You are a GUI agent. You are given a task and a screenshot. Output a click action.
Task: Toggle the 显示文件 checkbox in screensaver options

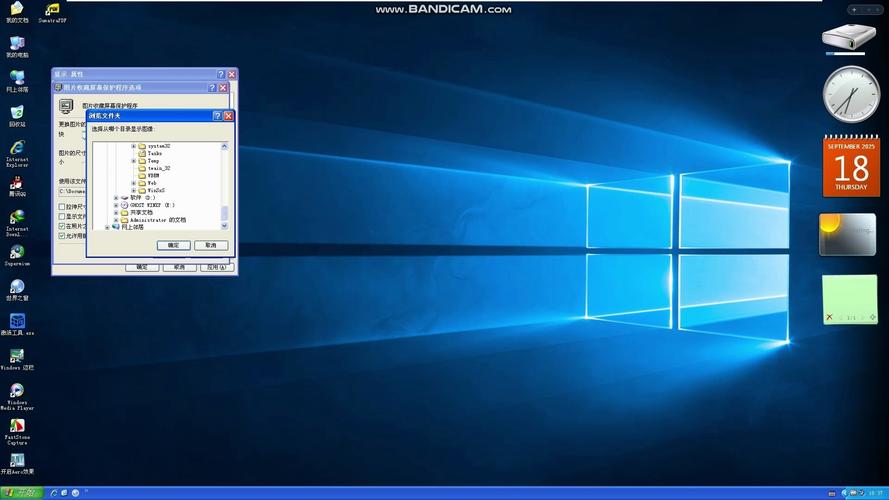click(62, 217)
